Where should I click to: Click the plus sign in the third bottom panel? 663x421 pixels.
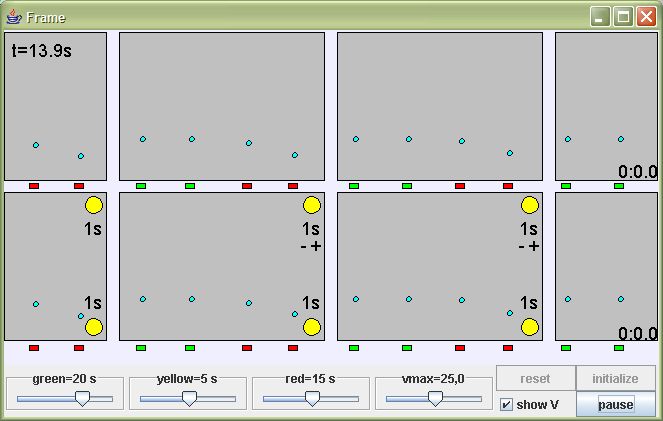click(534, 246)
